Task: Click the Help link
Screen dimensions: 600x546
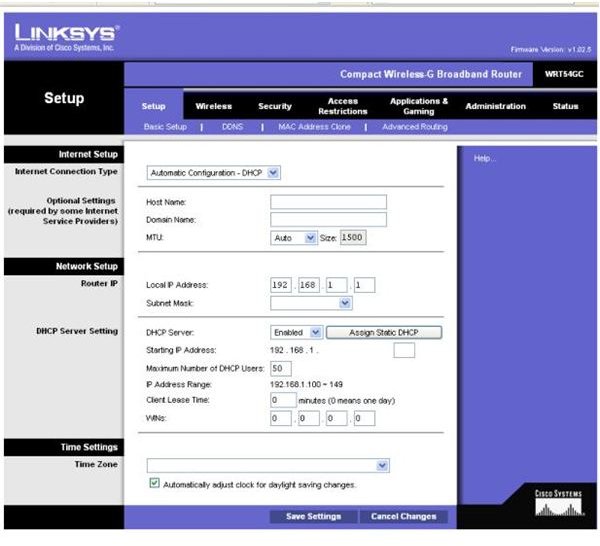Action: tap(484, 158)
